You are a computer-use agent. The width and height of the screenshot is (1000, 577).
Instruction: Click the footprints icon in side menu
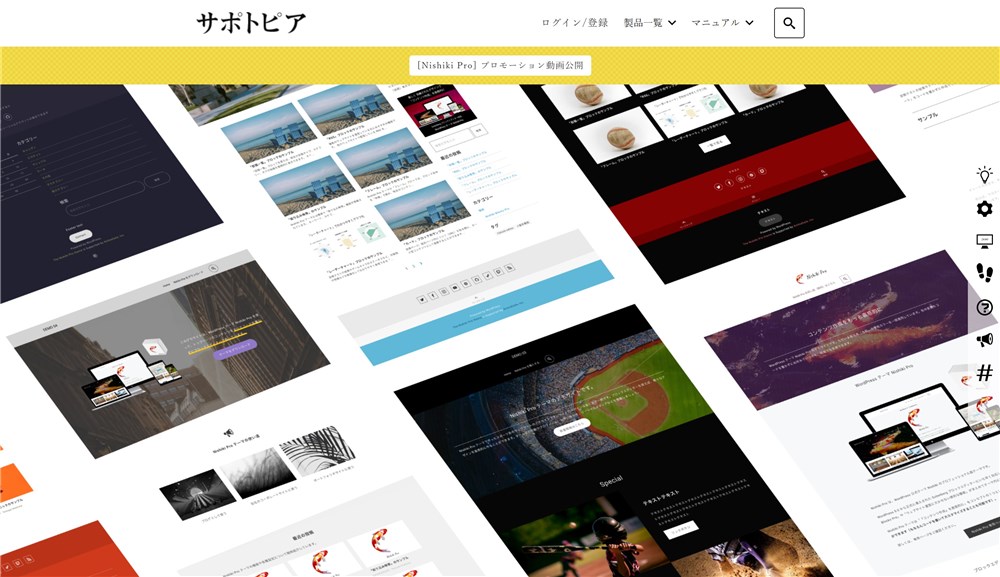(985, 273)
